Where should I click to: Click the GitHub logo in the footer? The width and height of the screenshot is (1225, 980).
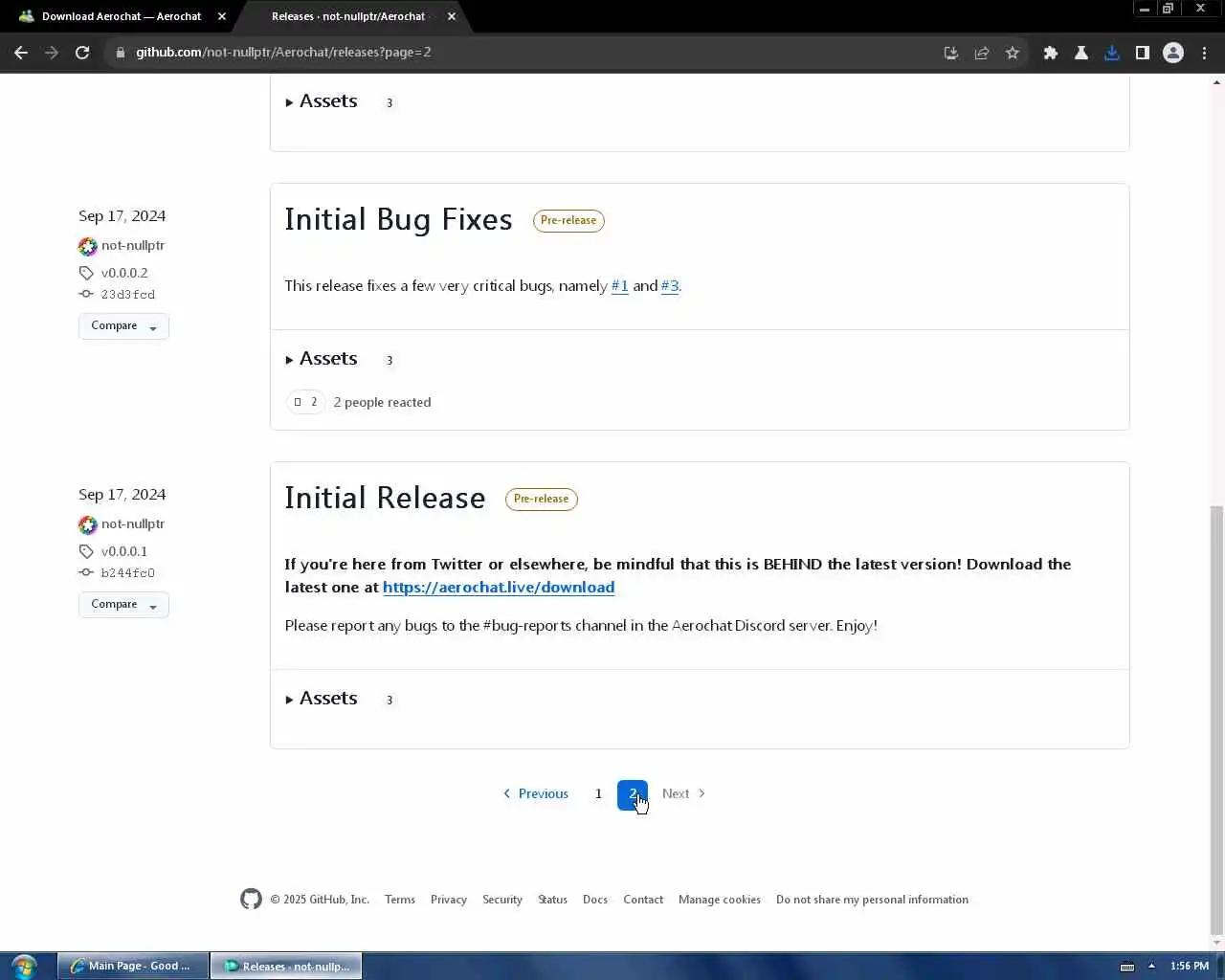coord(251,899)
